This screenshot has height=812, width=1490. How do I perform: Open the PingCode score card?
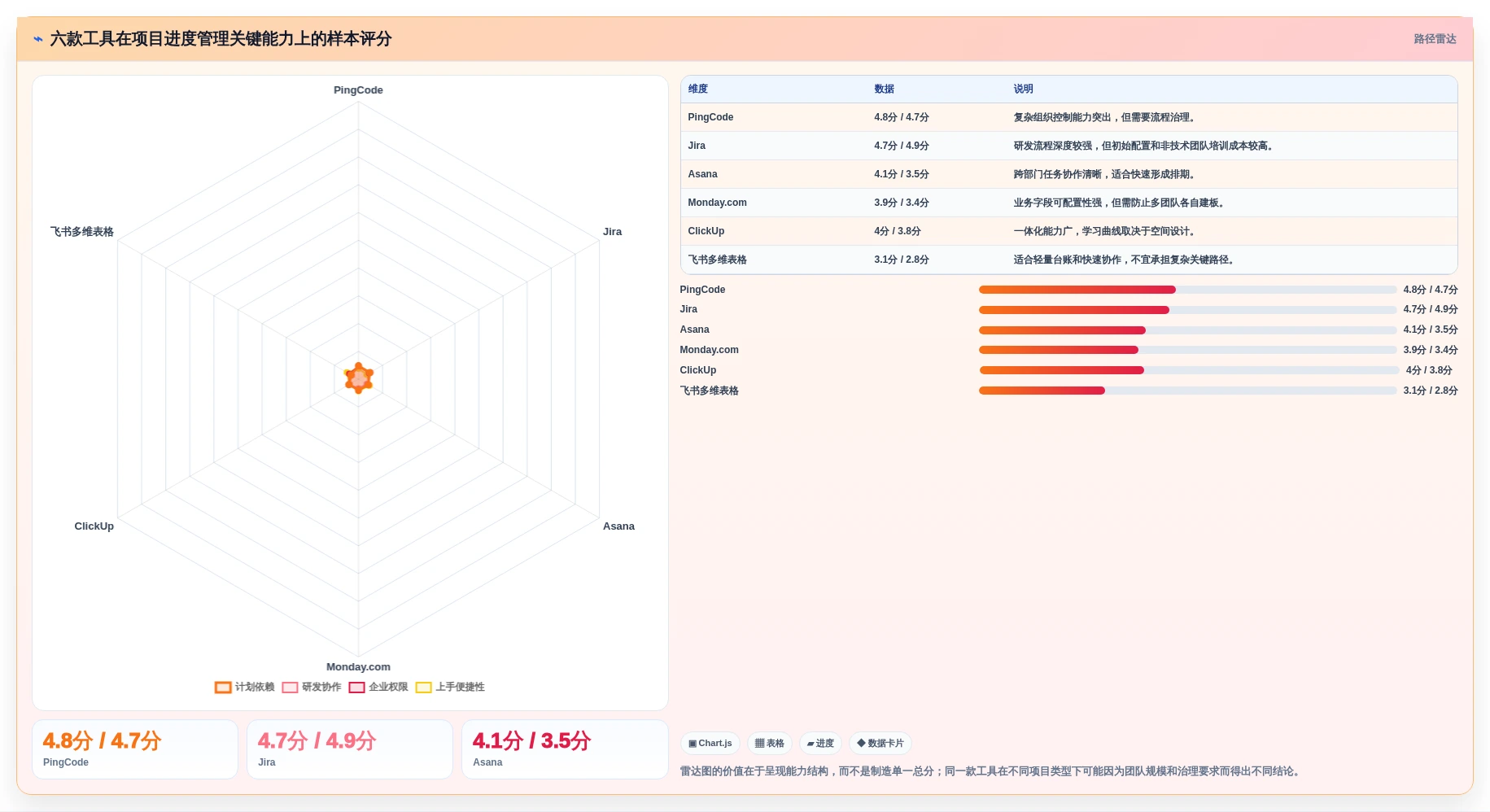click(135, 749)
